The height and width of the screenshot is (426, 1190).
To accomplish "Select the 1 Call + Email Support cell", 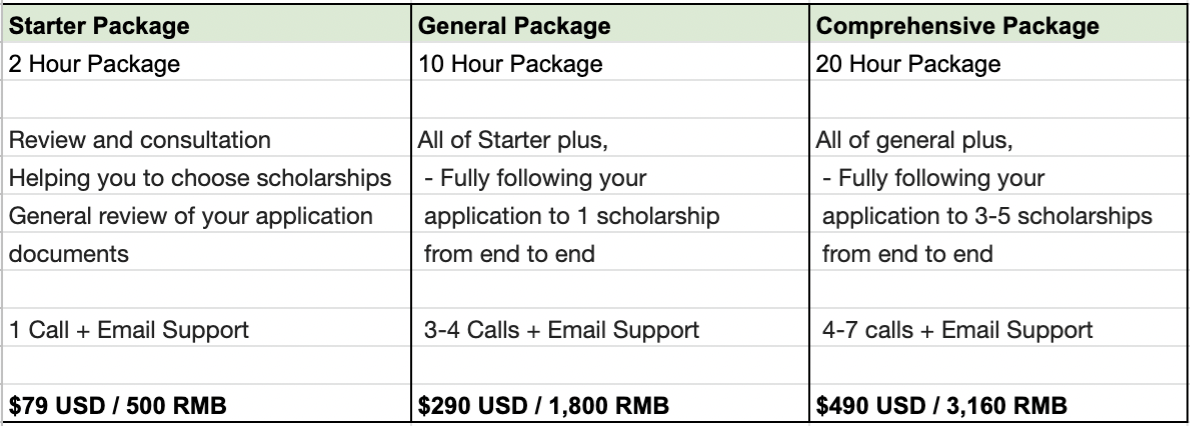I will pos(205,330).
